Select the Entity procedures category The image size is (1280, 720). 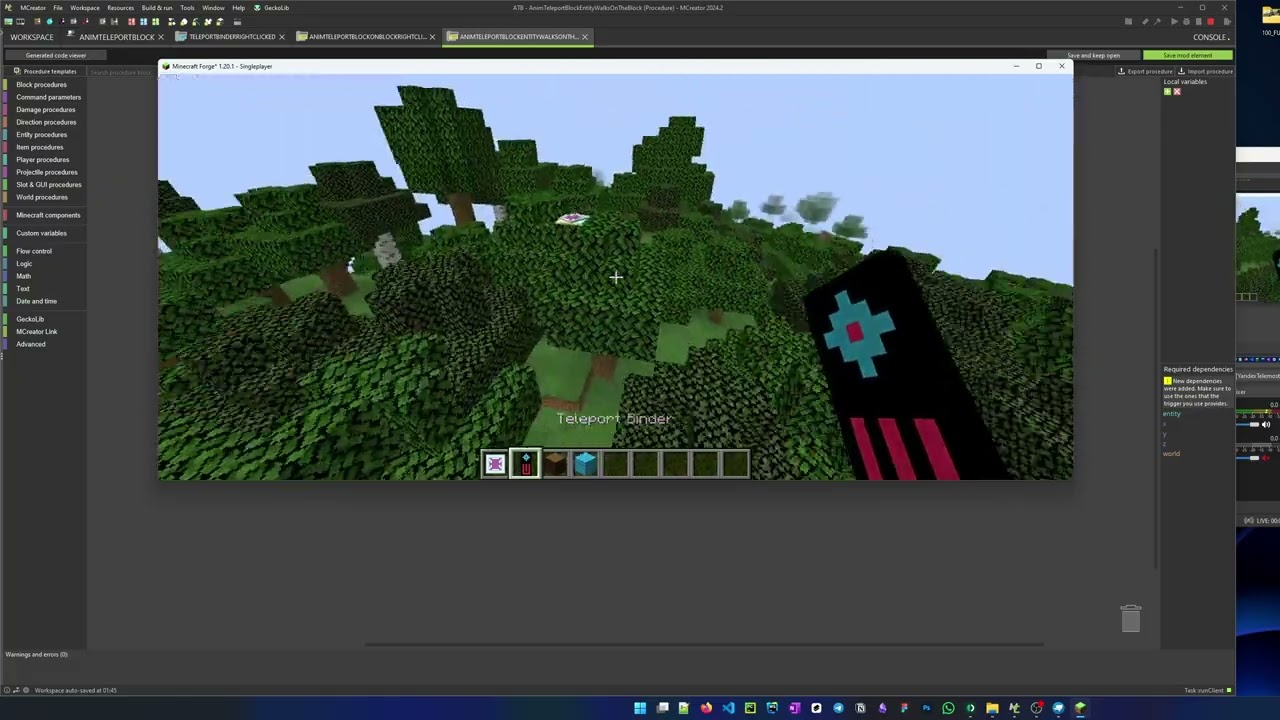click(41, 135)
